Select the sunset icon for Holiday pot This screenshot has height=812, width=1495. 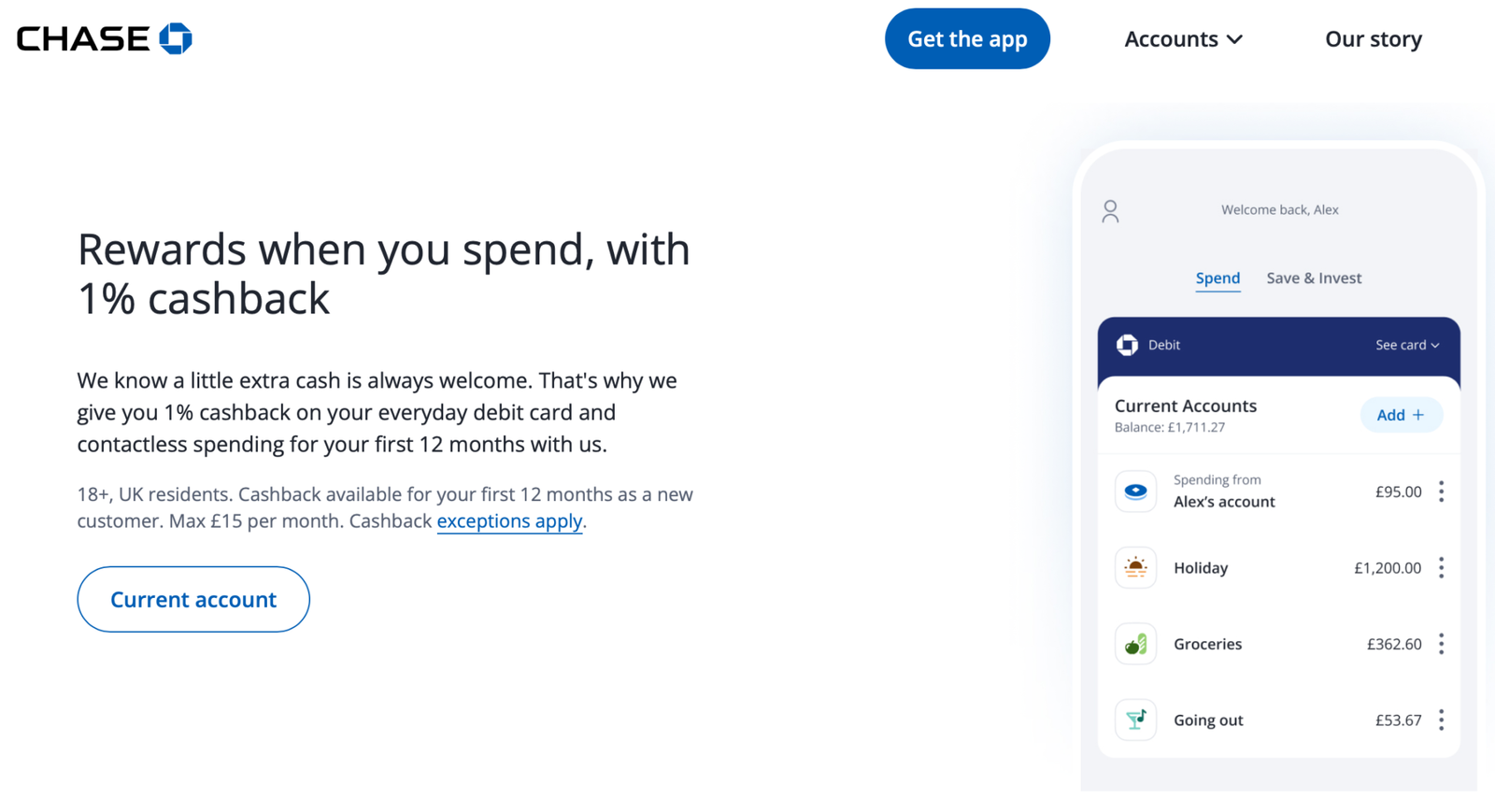(x=1134, y=567)
